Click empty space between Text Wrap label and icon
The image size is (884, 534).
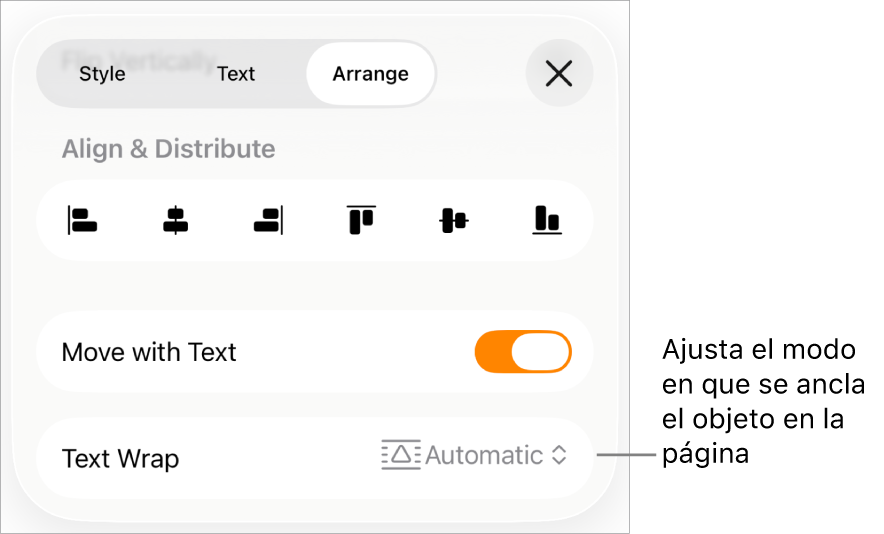[280, 458]
